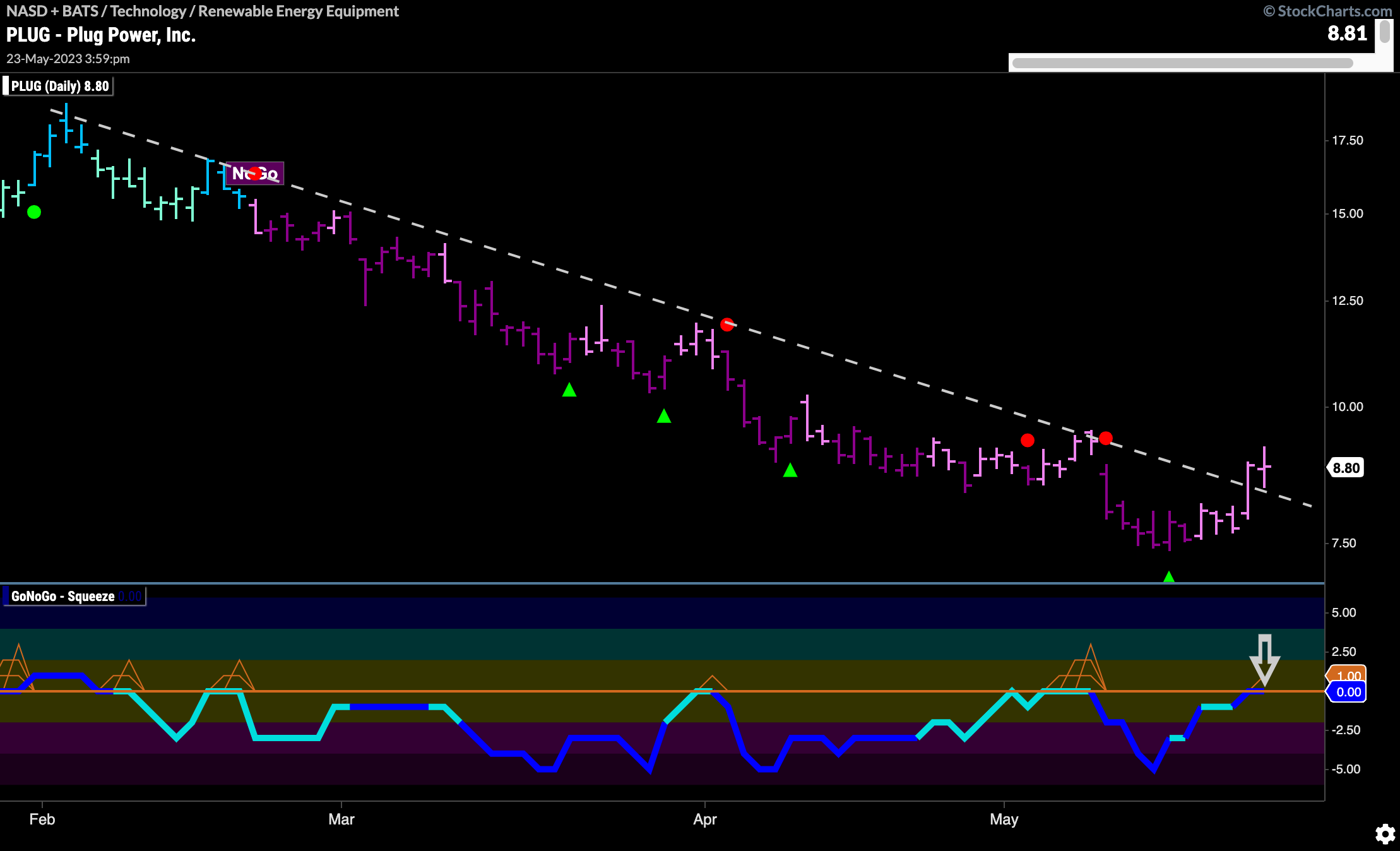Click the 12.50 price axis label

[x=1348, y=301]
